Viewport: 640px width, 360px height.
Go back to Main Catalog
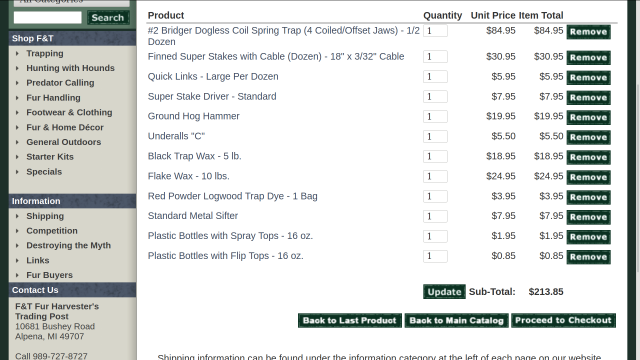(456, 320)
